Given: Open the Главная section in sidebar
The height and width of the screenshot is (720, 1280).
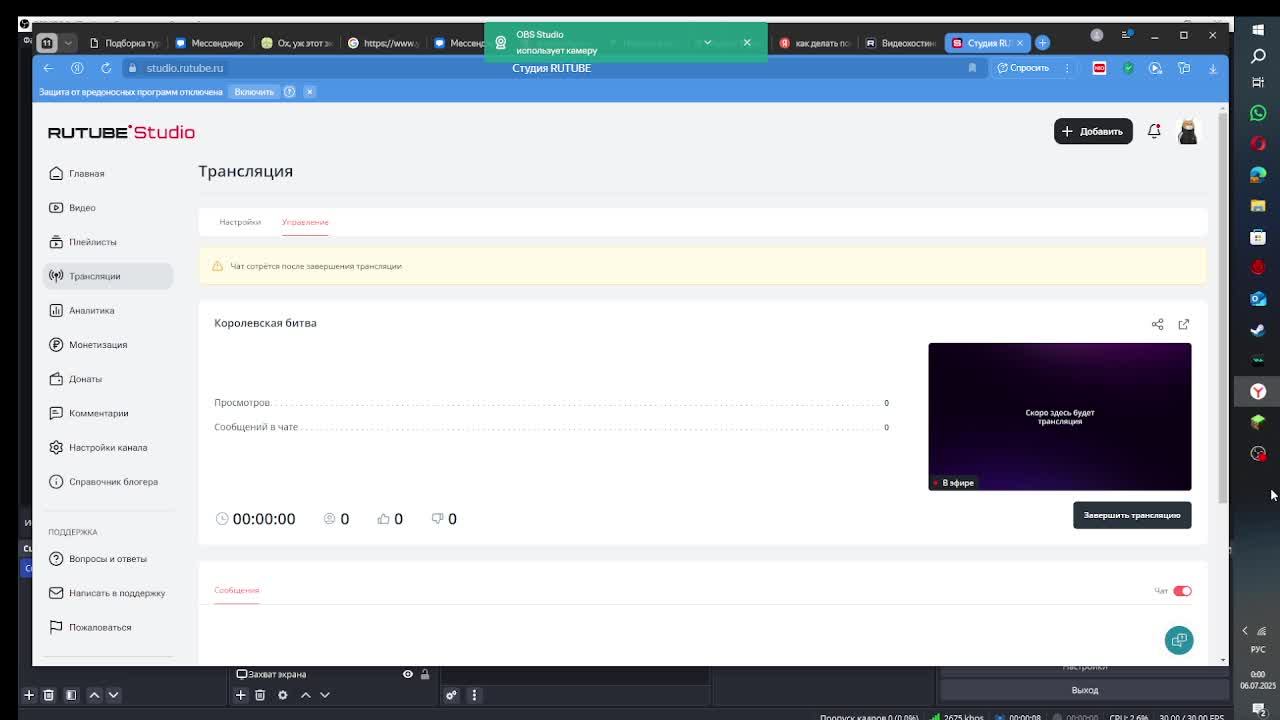Looking at the screenshot, I should coord(108,173).
